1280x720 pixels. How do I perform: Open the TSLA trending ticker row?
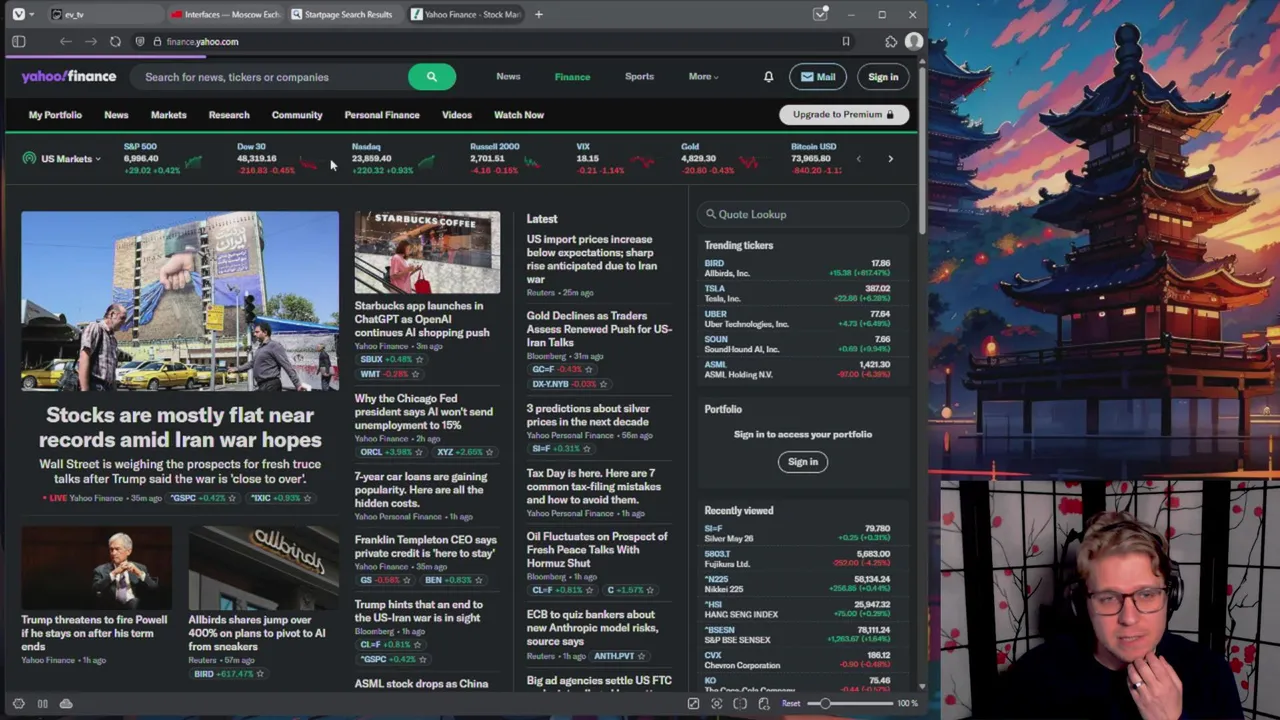click(797, 294)
